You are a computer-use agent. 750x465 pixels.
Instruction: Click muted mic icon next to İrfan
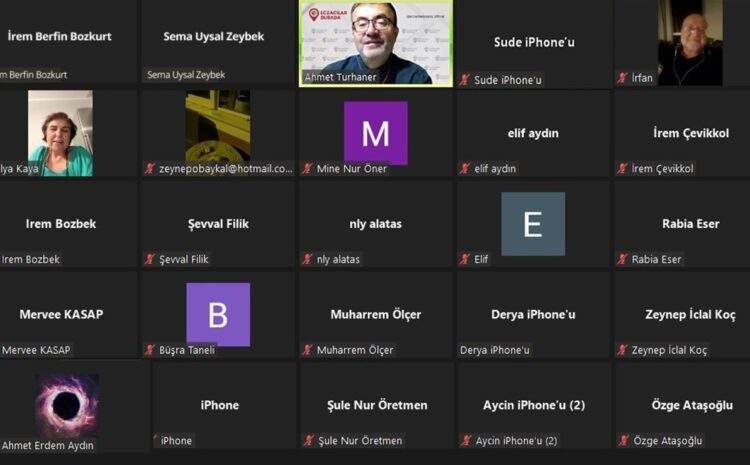pyautogui.click(x=622, y=78)
